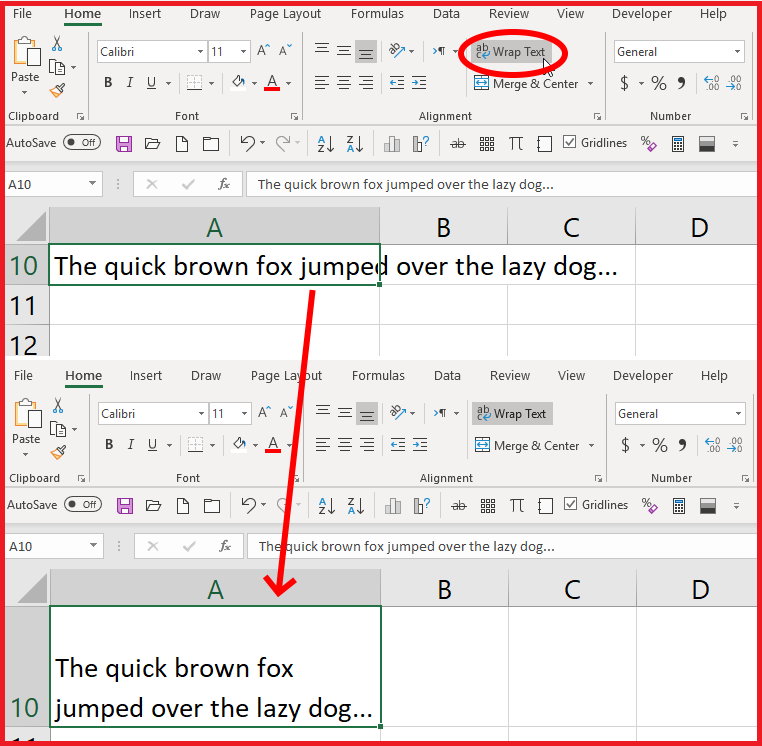The image size is (762, 746).
Task: Apply Accounting dollar format in the upper ribbon
Action: point(624,83)
